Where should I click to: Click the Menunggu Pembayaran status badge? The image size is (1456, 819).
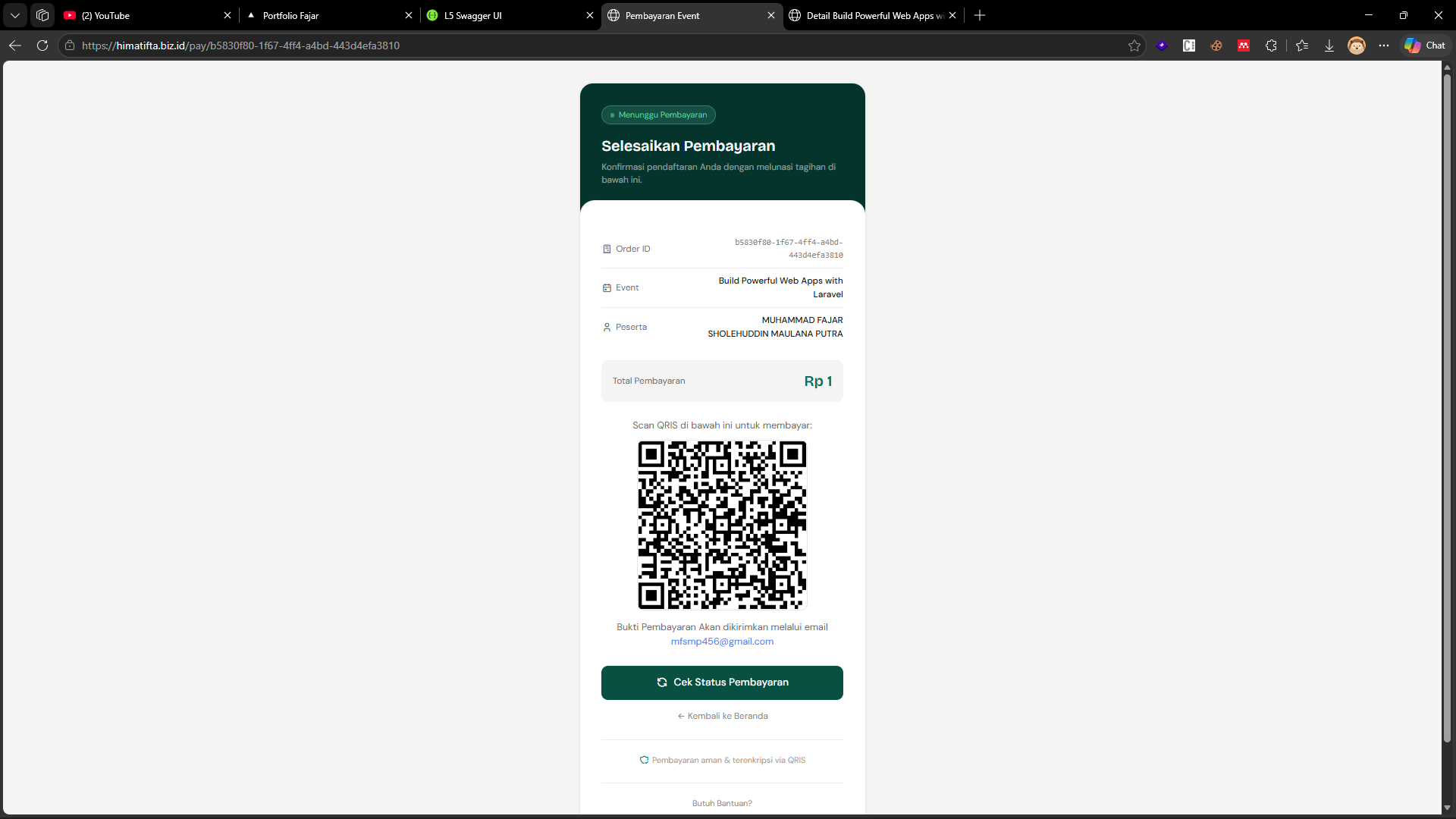pos(658,115)
